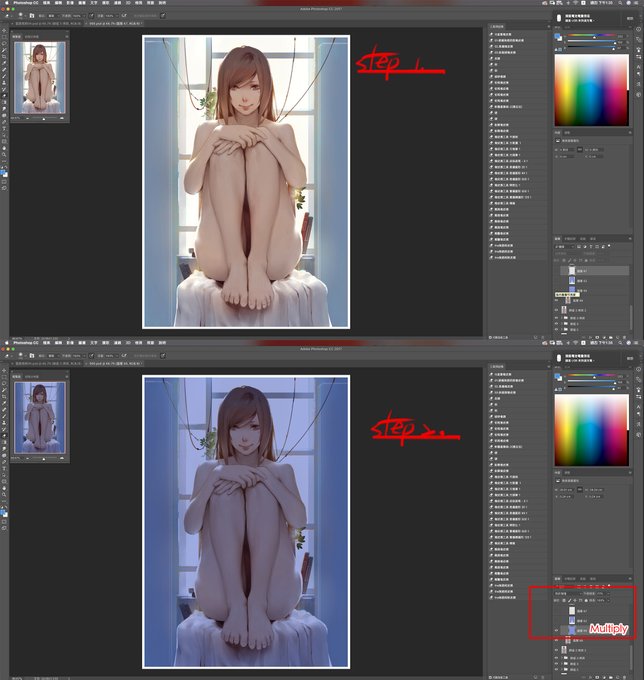The height and width of the screenshot is (680, 644).
Task: Open the blend mode dropdown in the bottom Layers panel
Action: [568, 593]
